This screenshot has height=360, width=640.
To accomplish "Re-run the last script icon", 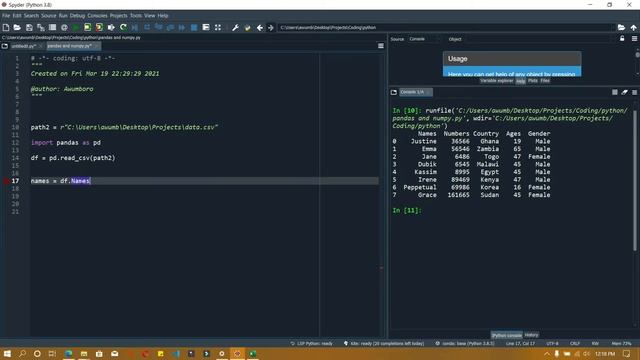I will (123, 27).
